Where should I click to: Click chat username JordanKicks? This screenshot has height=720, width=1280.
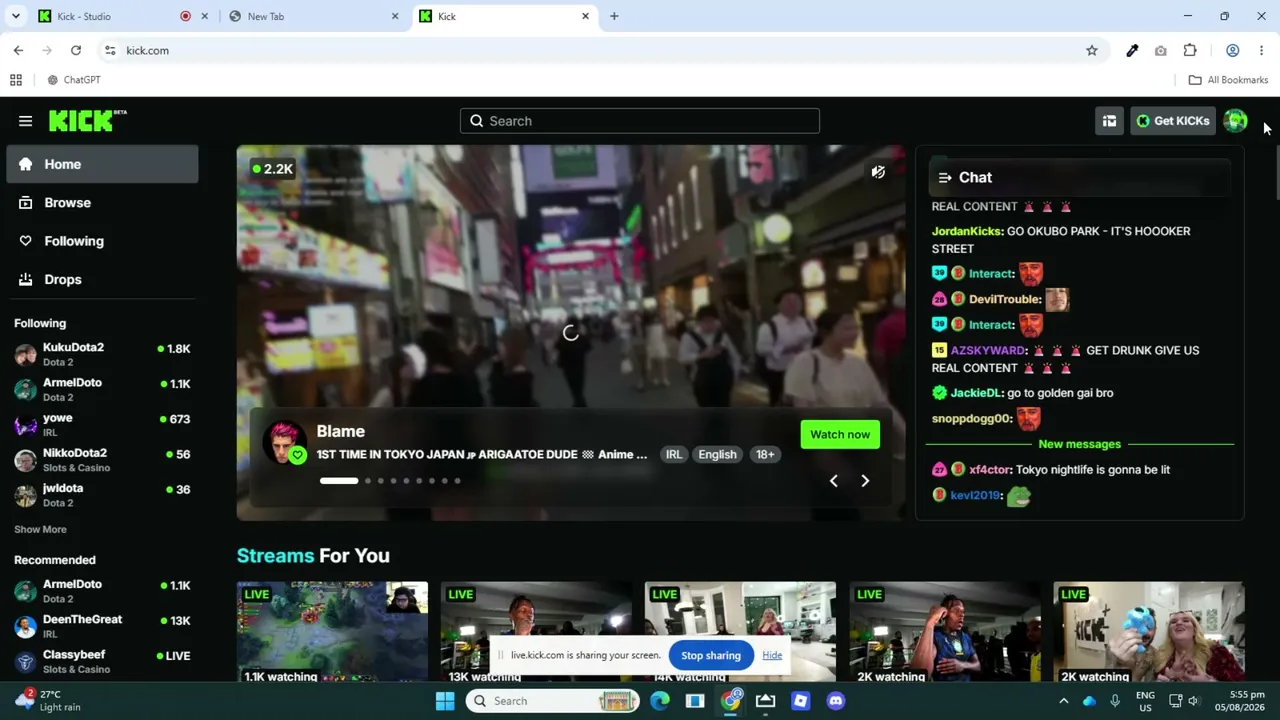tap(967, 231)
